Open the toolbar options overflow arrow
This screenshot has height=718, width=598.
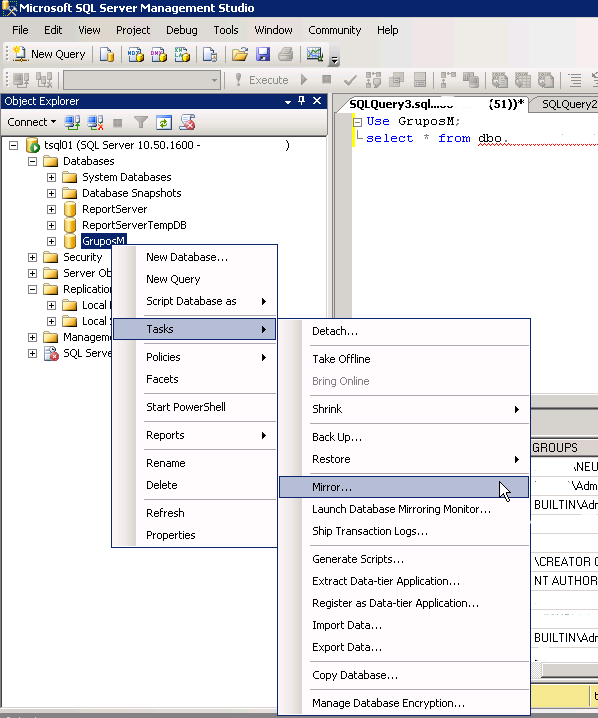click(335, 60)
